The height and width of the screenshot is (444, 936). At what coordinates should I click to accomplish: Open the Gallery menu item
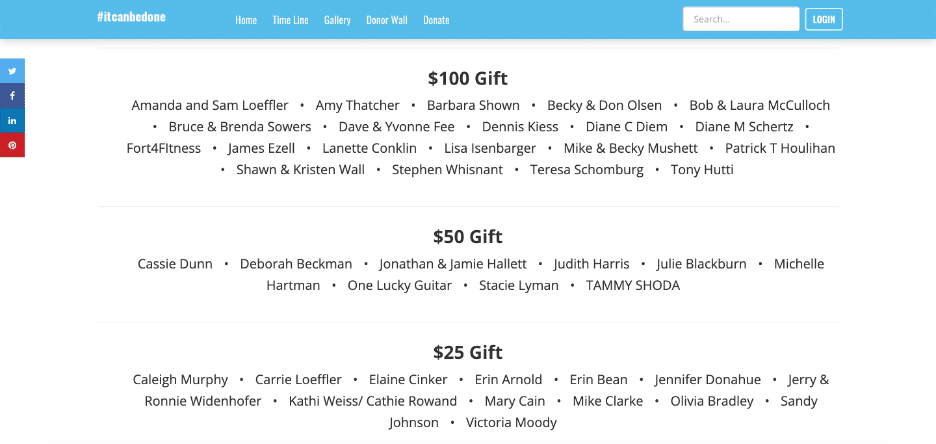pyautogui.click(x=337, y=20)
